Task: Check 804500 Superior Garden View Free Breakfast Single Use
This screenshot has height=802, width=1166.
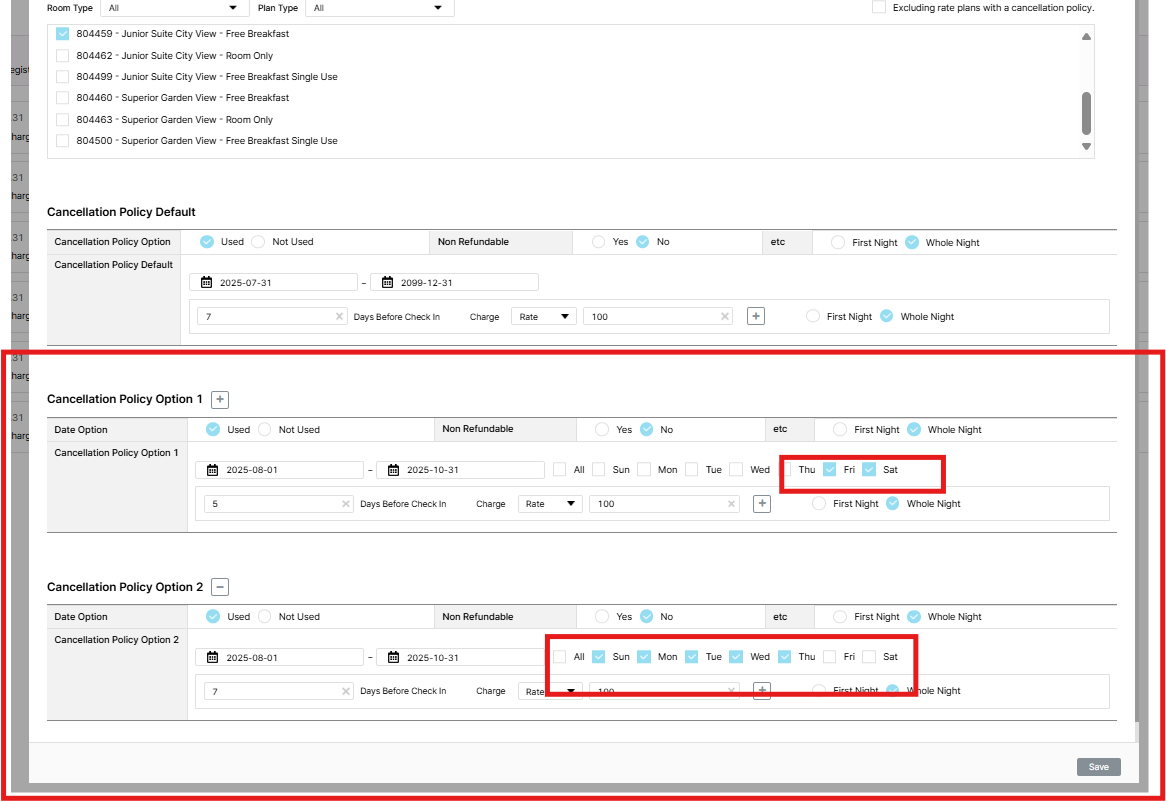Action: click(62, 140)
